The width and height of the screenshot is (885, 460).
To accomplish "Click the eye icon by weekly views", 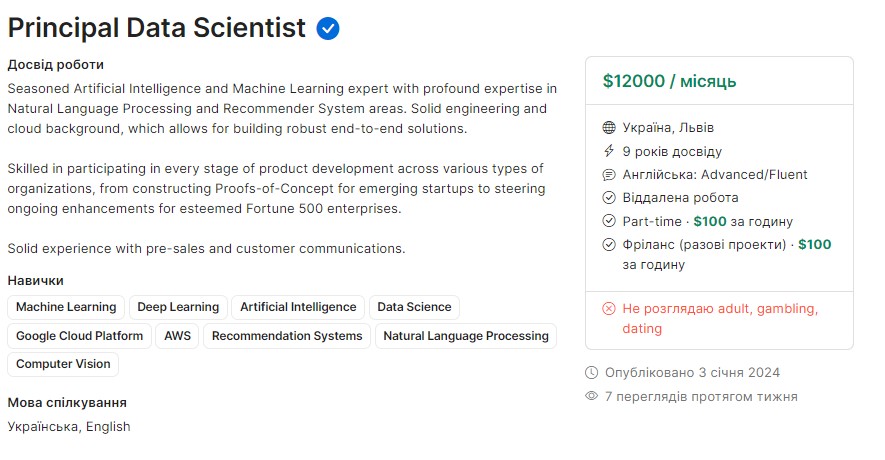I will (591, 396).
